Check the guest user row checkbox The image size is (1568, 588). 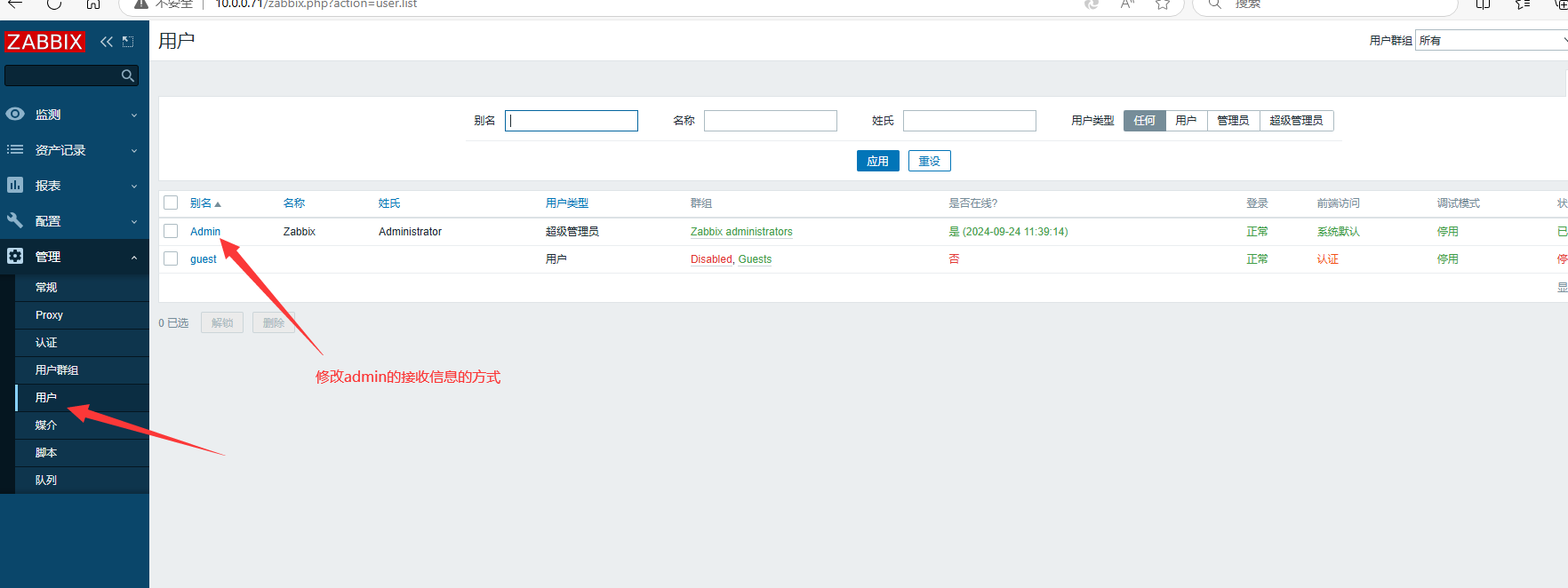[x=172, y=258]
